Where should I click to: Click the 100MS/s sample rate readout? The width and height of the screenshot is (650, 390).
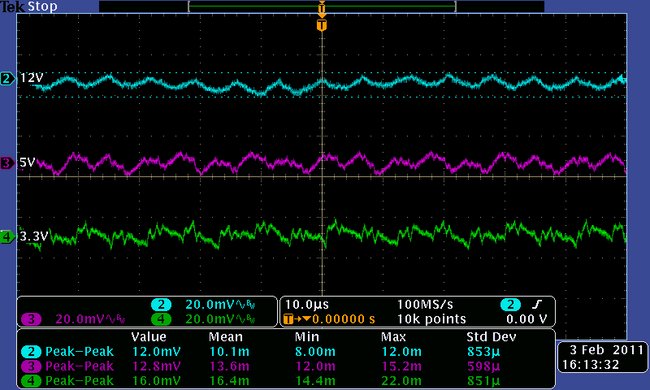(x=425, y=305)
